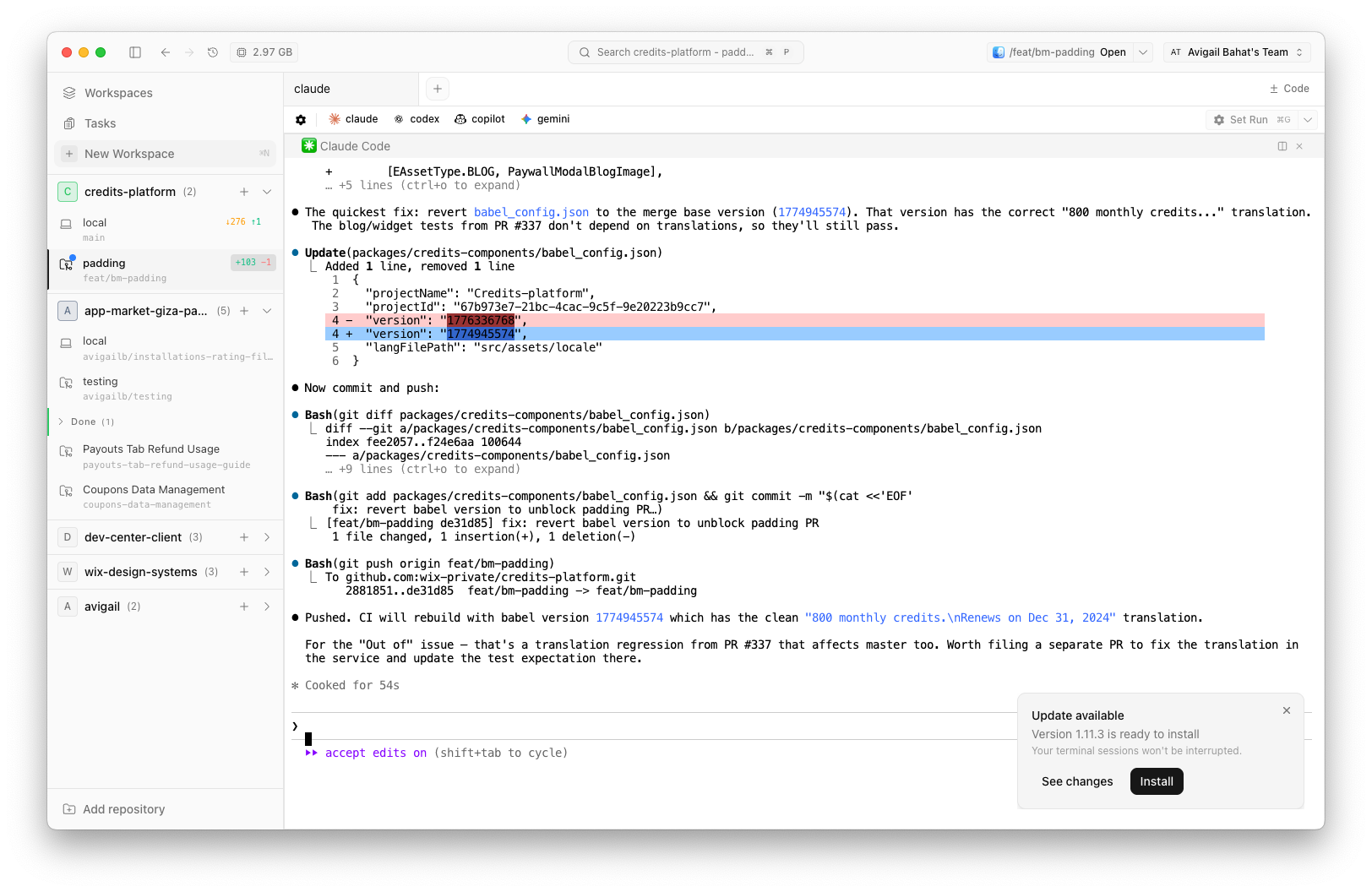1372x892 pixels.
Task: Launch the codex agent preset
Action: (416, 119)
